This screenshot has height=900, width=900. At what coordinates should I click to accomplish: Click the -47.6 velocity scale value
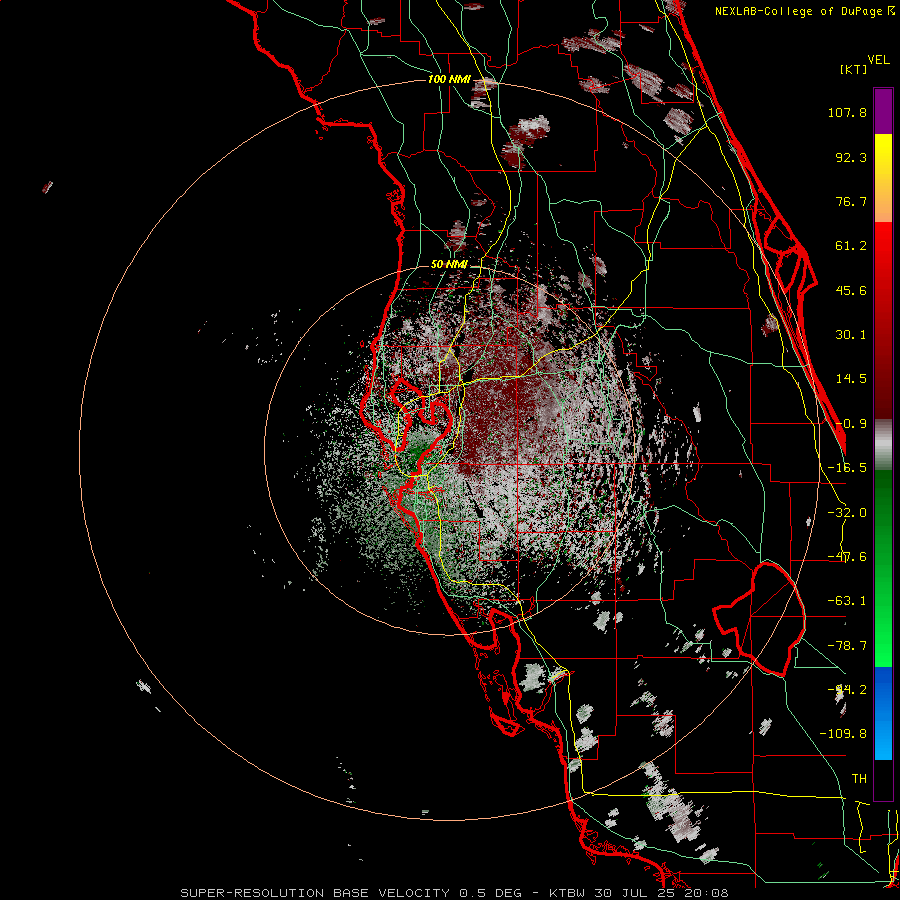click(847, 557)
